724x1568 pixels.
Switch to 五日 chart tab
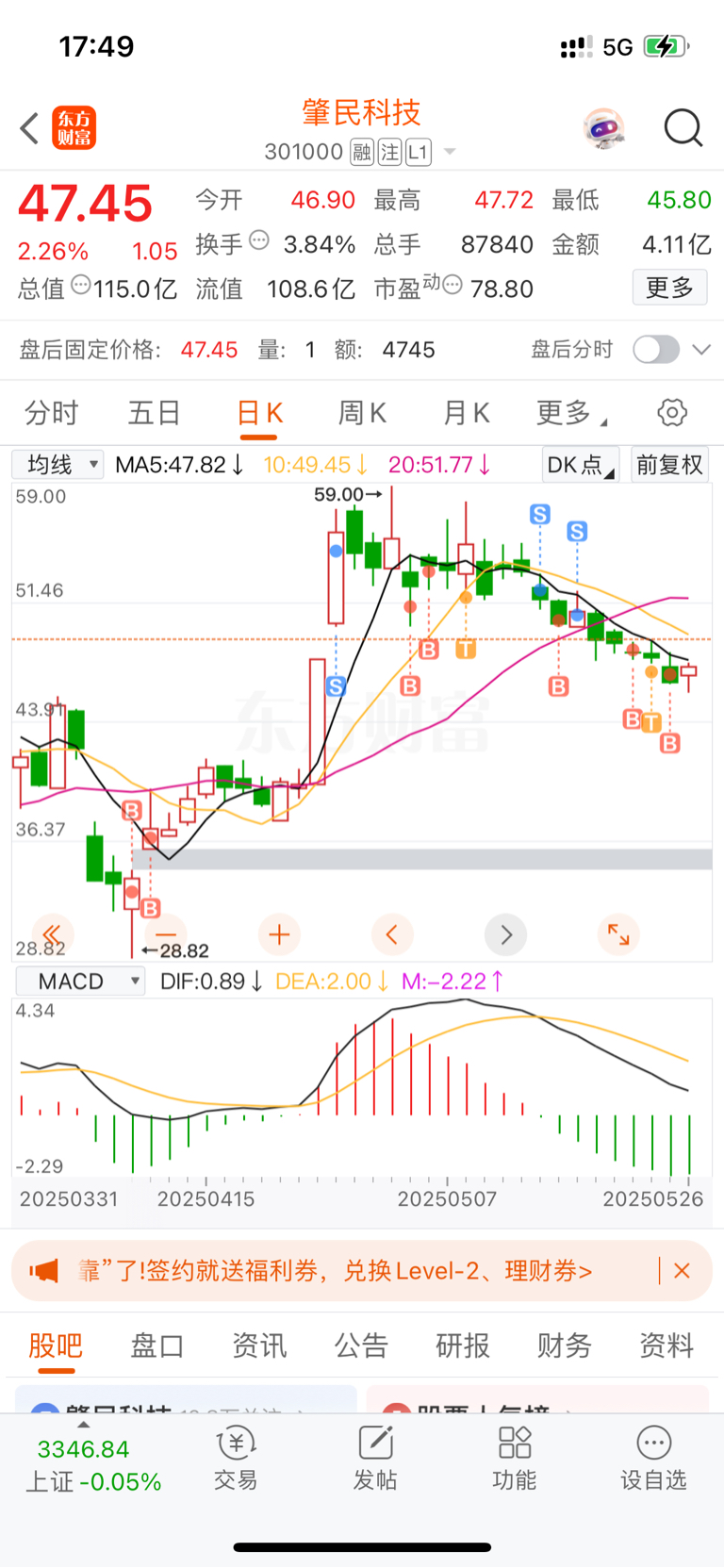coord(155,413)
